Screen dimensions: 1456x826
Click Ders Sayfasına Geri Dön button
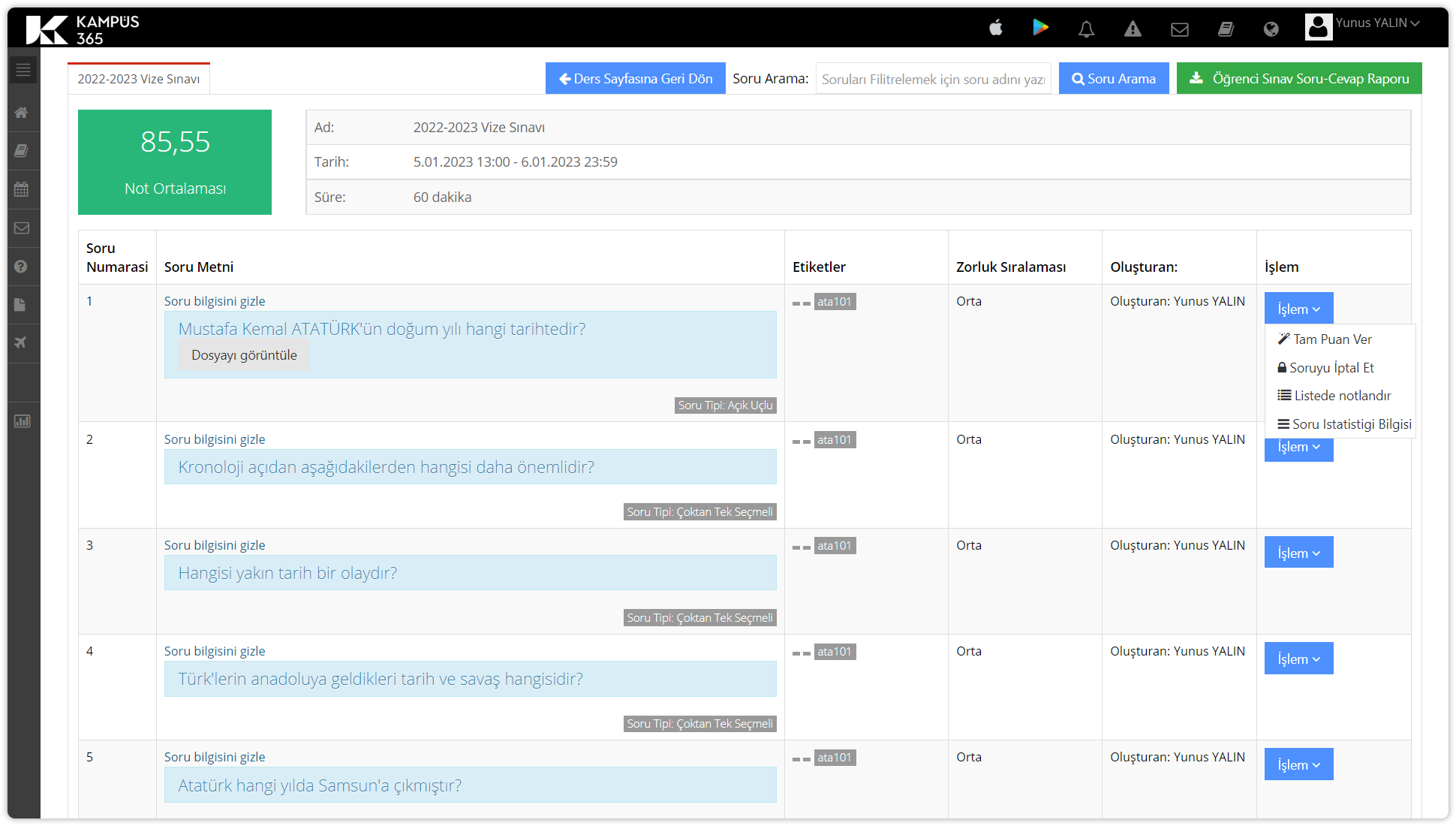click(635, 79)
